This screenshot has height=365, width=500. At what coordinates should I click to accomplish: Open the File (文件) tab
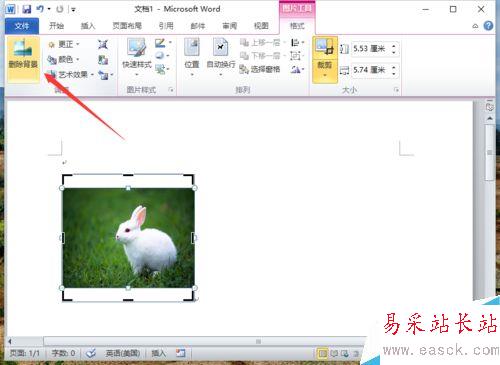pos(22,26)
